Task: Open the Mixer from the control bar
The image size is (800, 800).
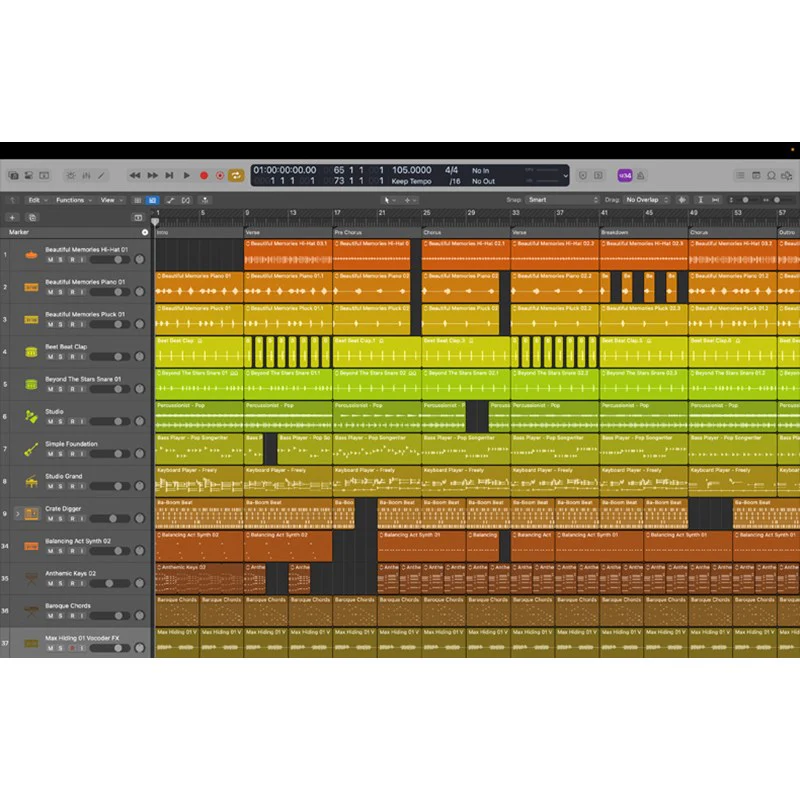Action: coord(86,176)
